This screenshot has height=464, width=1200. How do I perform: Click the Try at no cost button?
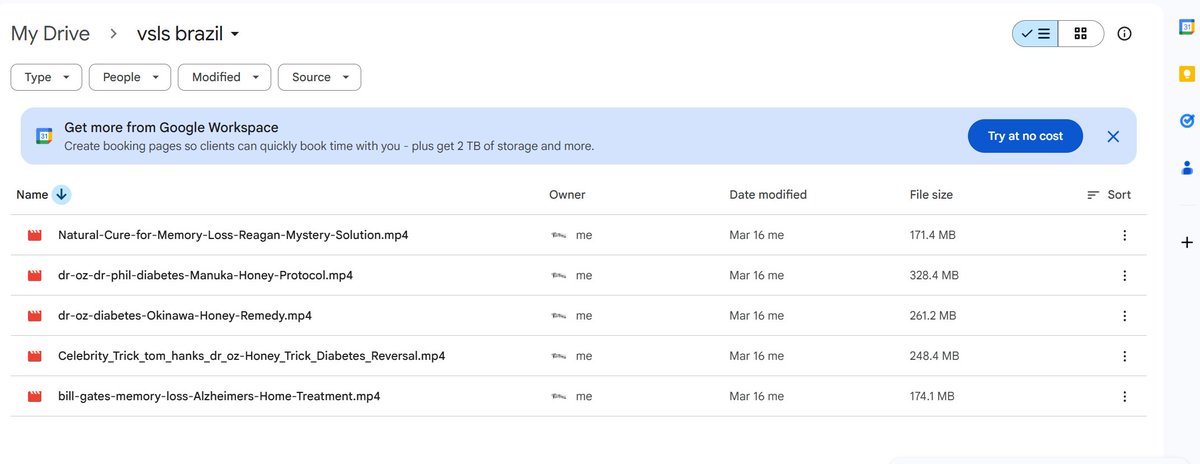[x=1025, y=136]
